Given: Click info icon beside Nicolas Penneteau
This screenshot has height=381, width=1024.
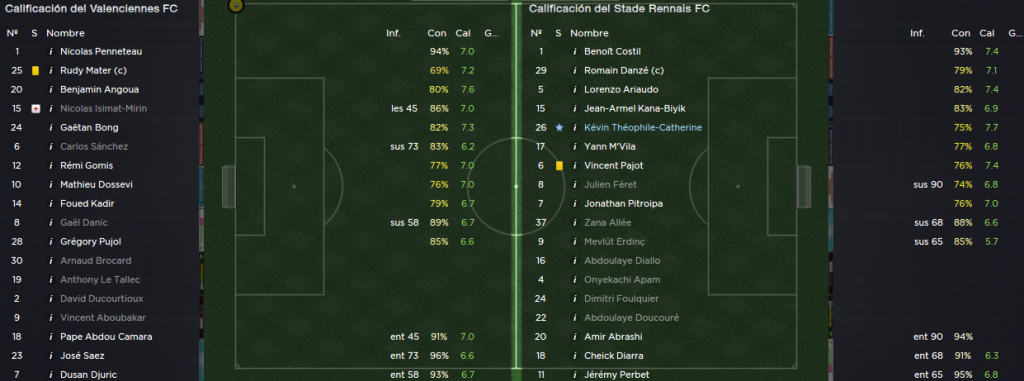Looking at the screenshot, I should pyautogui.click(x=50, y=52).
